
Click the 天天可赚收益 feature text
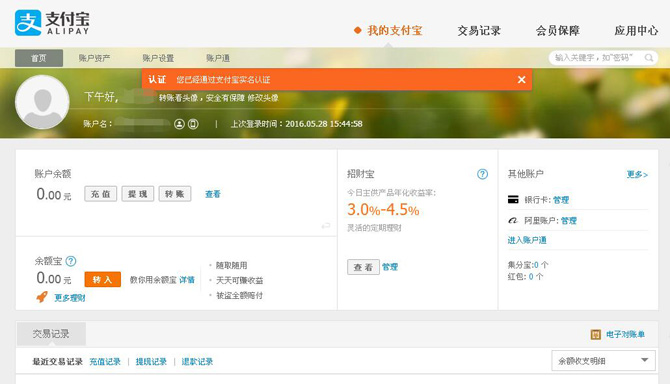coord(239,280)
